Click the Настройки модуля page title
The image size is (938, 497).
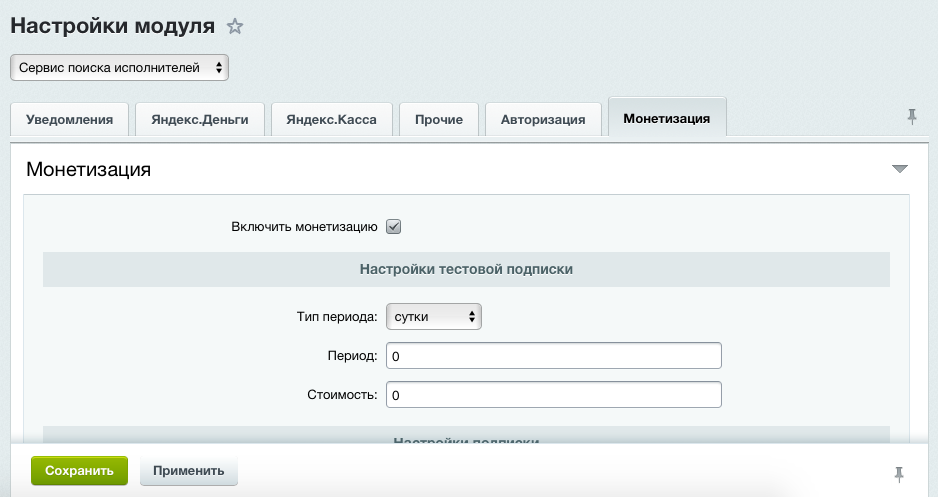[112, 26]
